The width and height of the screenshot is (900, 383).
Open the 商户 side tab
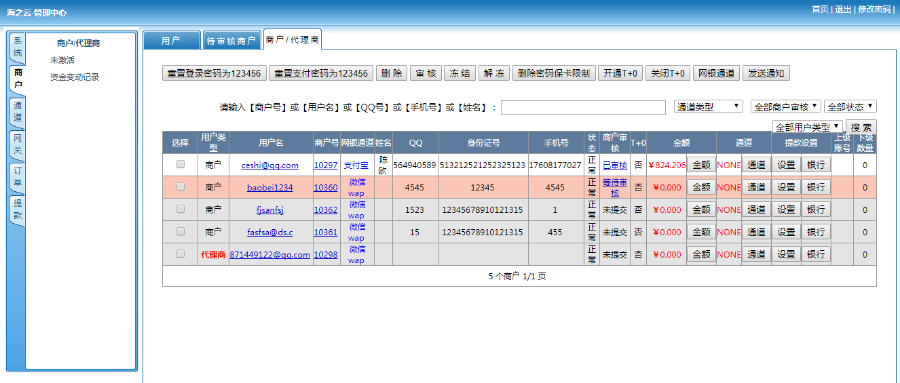pyautogui.click(x=17, y=80)
